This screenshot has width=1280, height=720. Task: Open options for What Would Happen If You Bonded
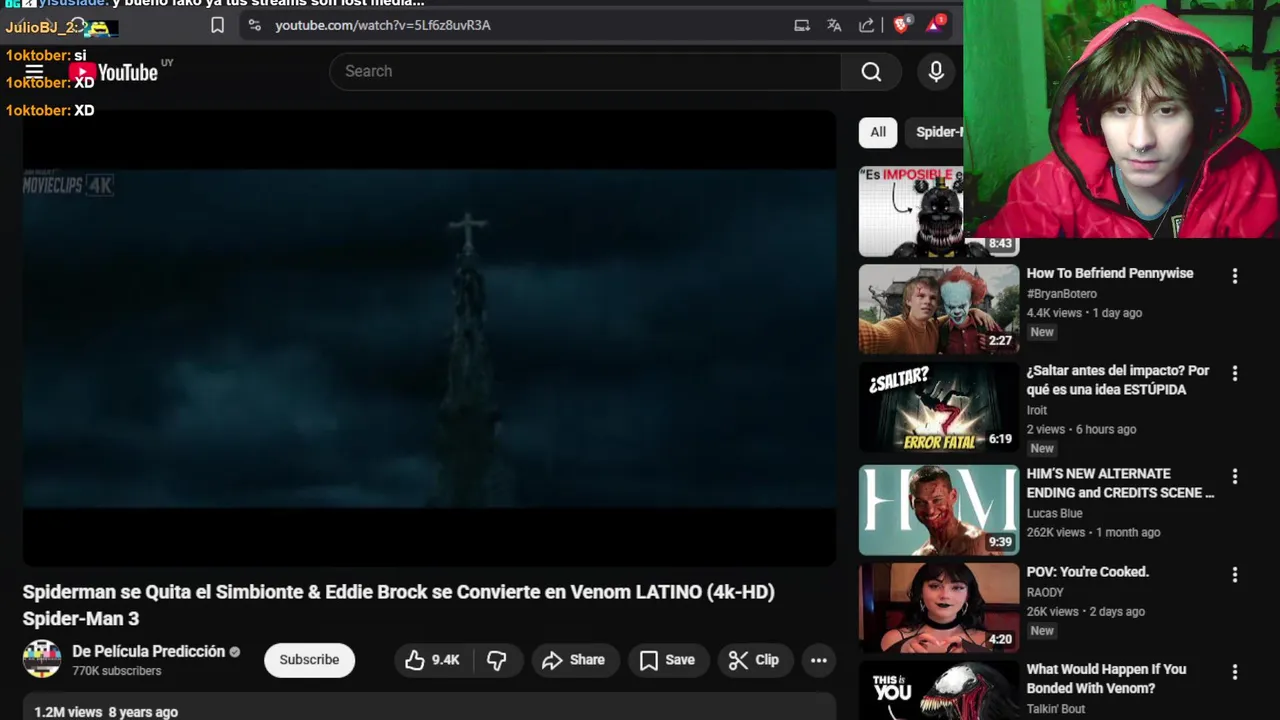click(1235, 672)
